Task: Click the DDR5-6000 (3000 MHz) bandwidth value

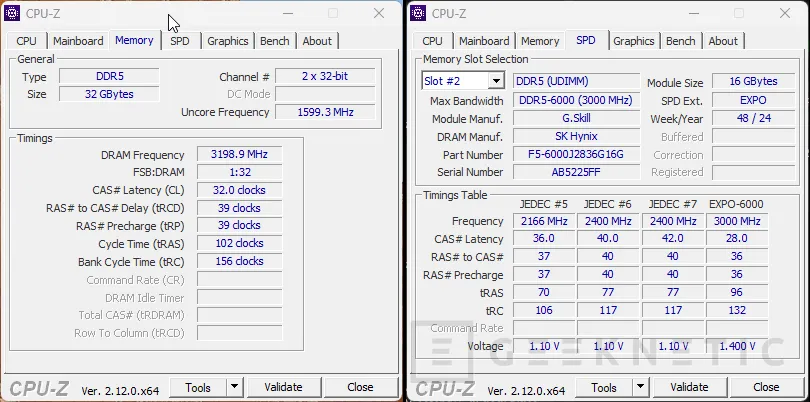Action: (x=577, y=100)
